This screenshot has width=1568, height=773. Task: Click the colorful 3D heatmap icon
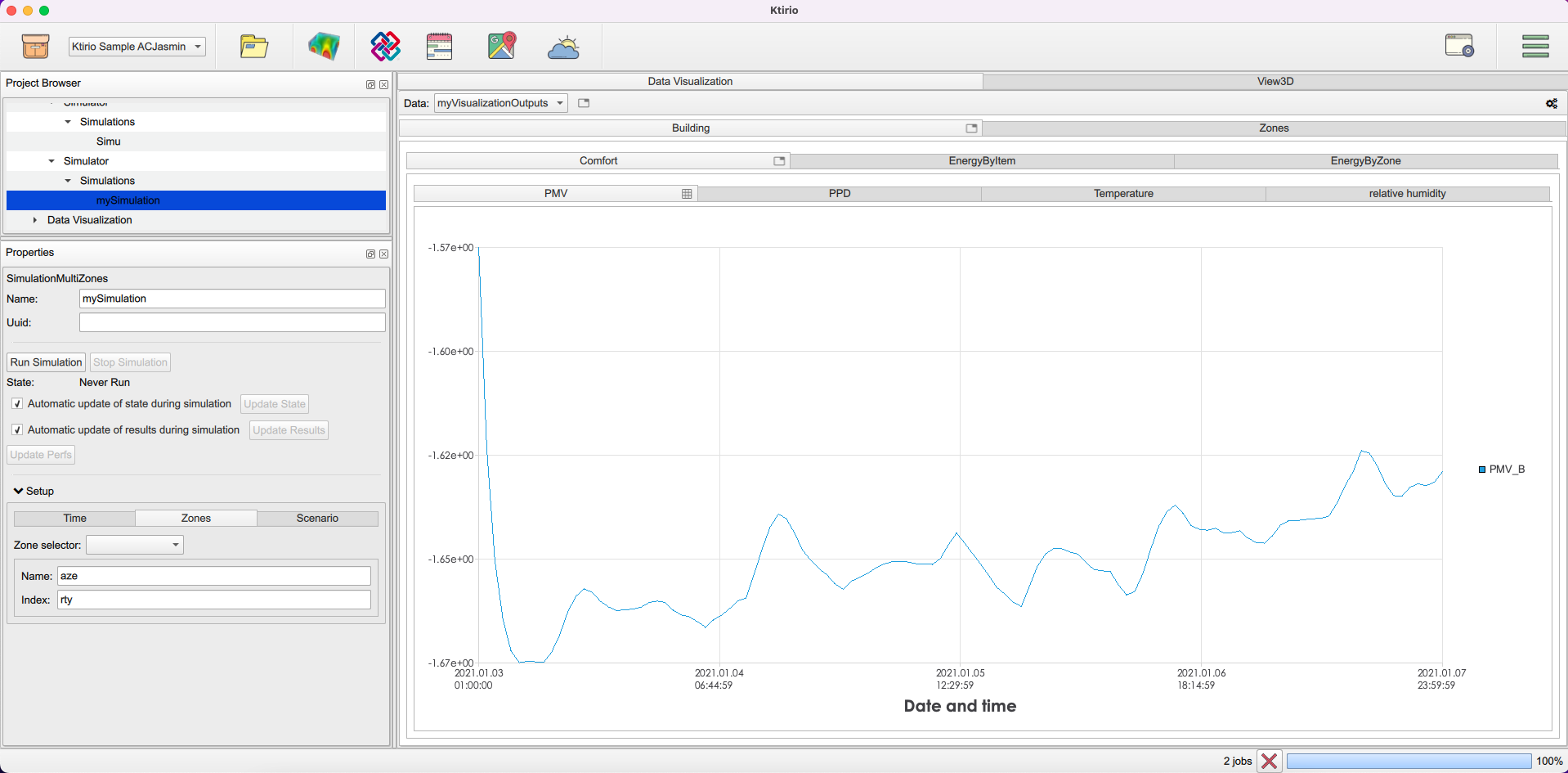324,47
